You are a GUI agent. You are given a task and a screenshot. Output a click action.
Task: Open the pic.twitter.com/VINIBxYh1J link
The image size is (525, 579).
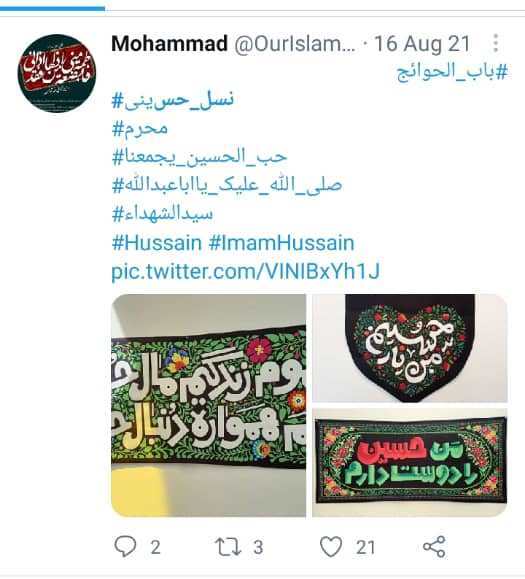[x=246, y=272]
